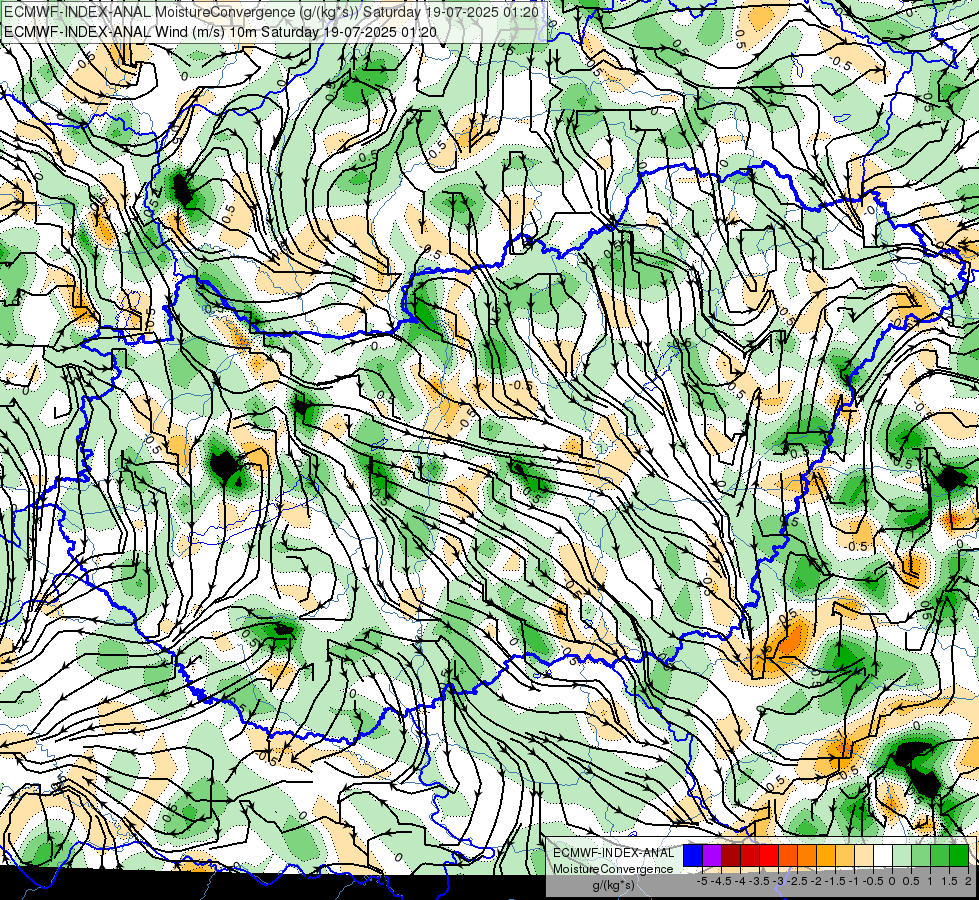Click the legend tick value 1.5
The width and height of the screenshot is (979, 900).
[950, 881]
